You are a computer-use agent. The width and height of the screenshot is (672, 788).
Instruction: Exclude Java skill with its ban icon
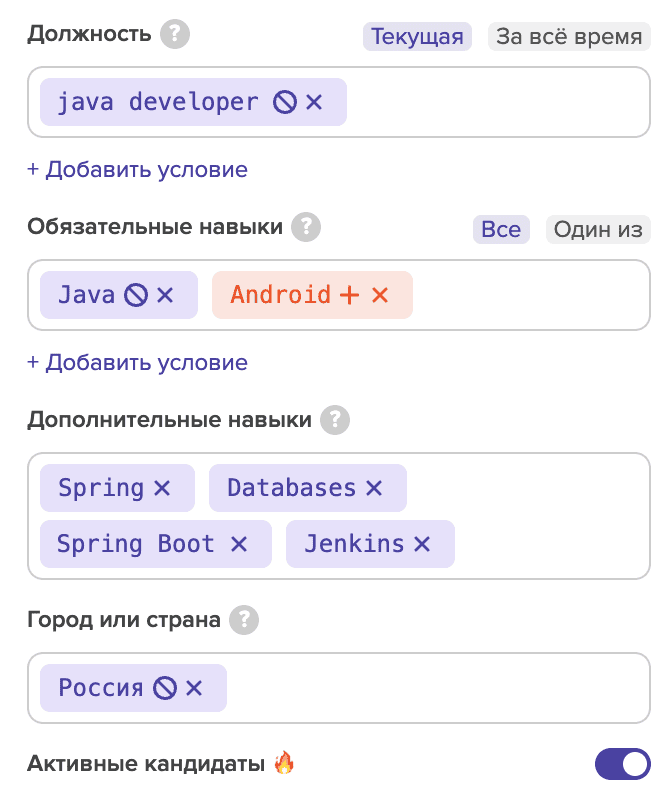pyautogui.click(x=136, y=295)
